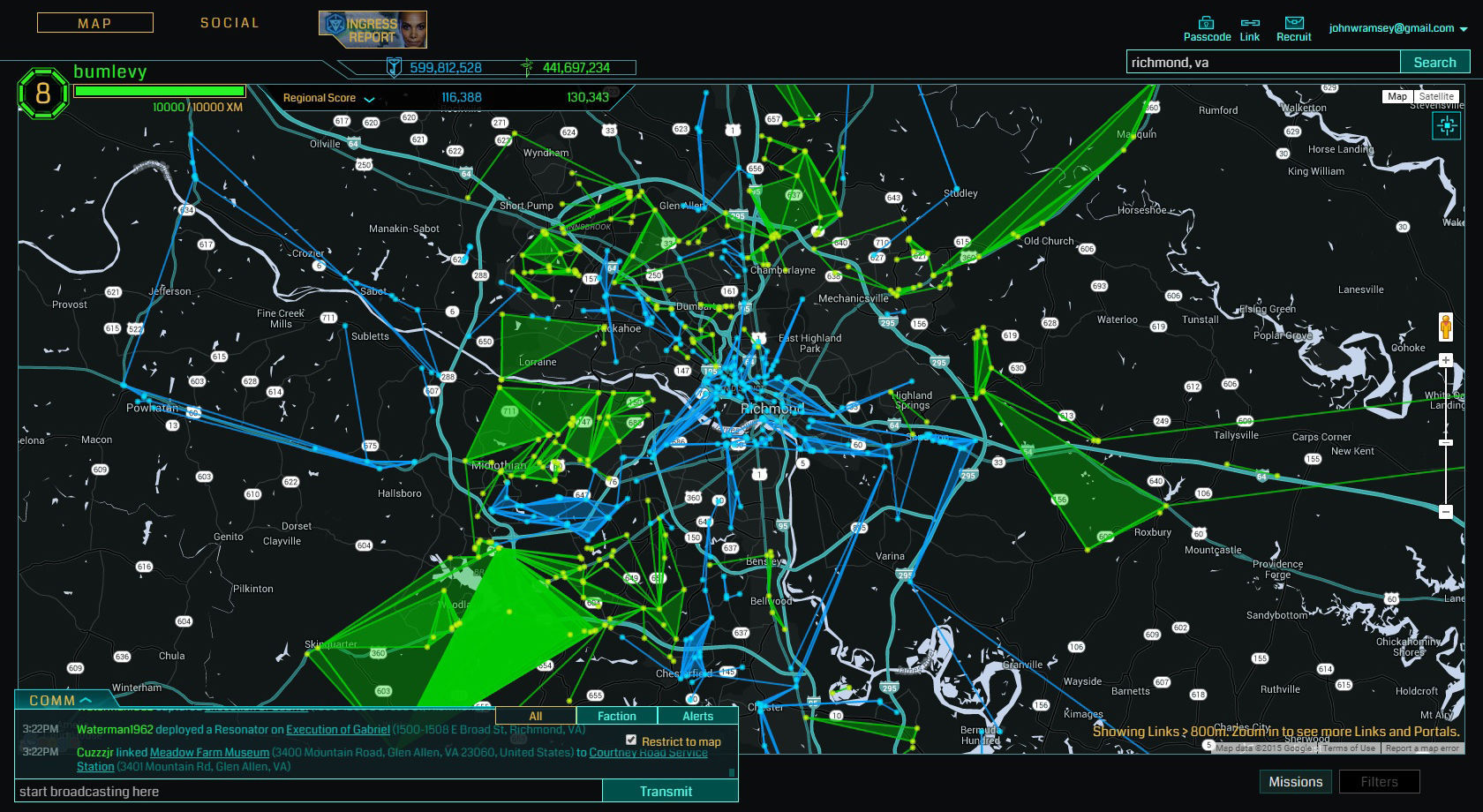Open the Missions button

pos(1295,782)
